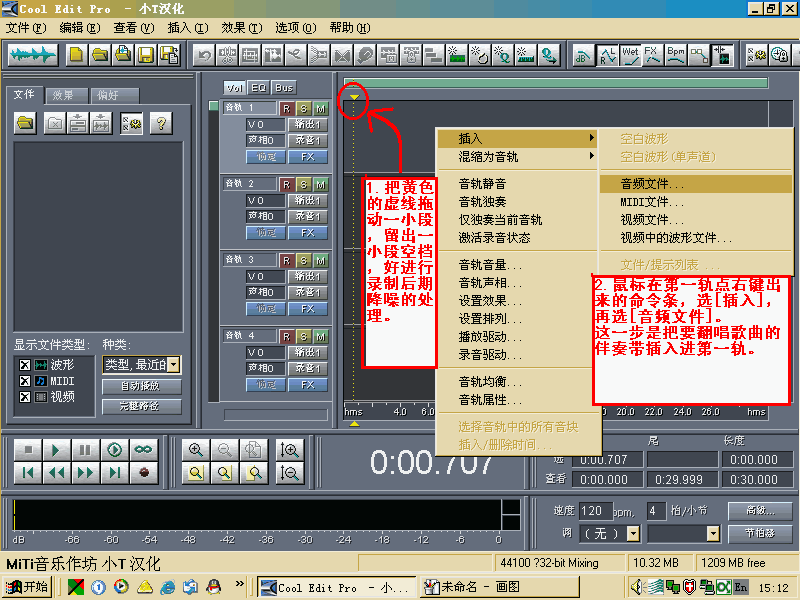The width and height of the screenshot is (800, 600).
Task: Open track 1's 输出1 output selector
Action: 308,124
